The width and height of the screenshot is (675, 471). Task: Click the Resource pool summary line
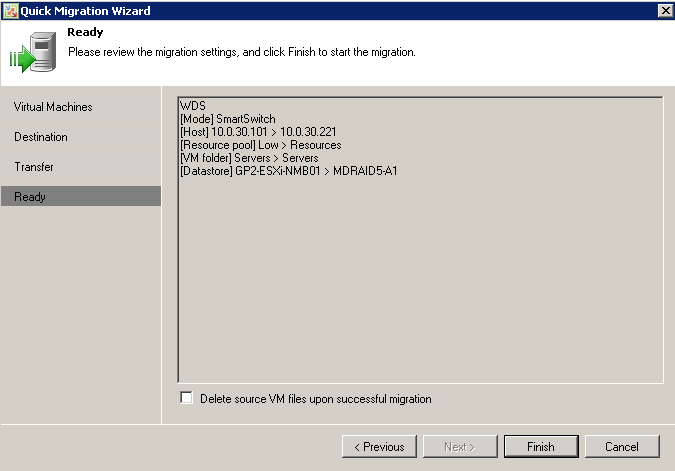point(260,145)
